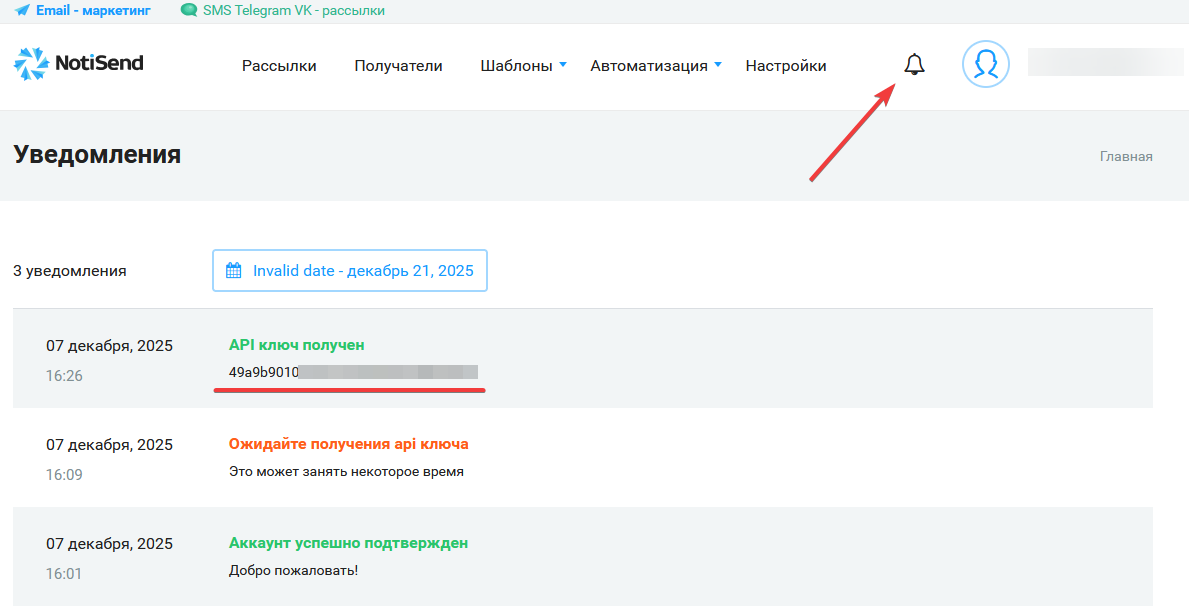Screen dimensions: 1189x608
Task: Click the blurred account name
Action: click(x=1105, y=62)
